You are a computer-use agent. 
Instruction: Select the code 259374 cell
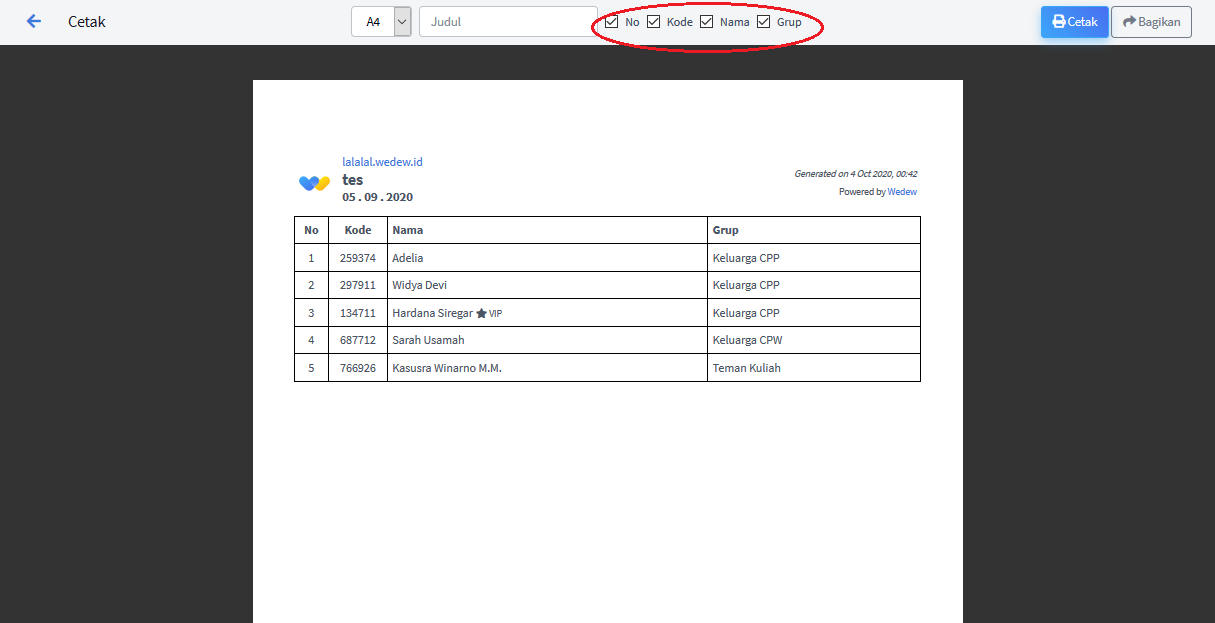358,258
